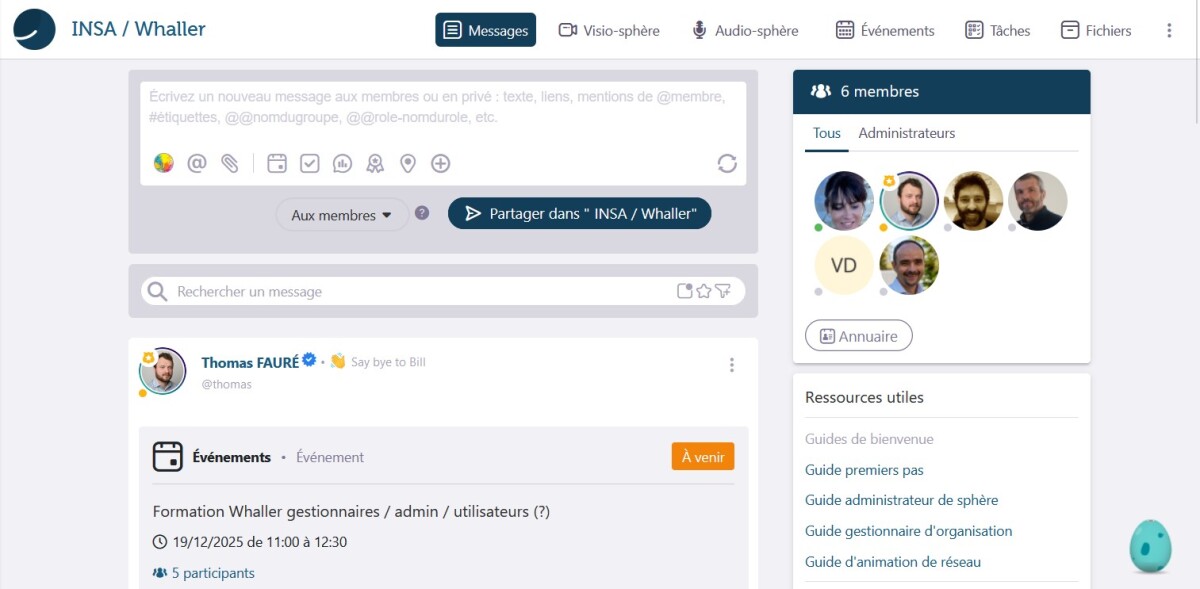
Task: Open the help question mark icon
Action: [422, 213]
